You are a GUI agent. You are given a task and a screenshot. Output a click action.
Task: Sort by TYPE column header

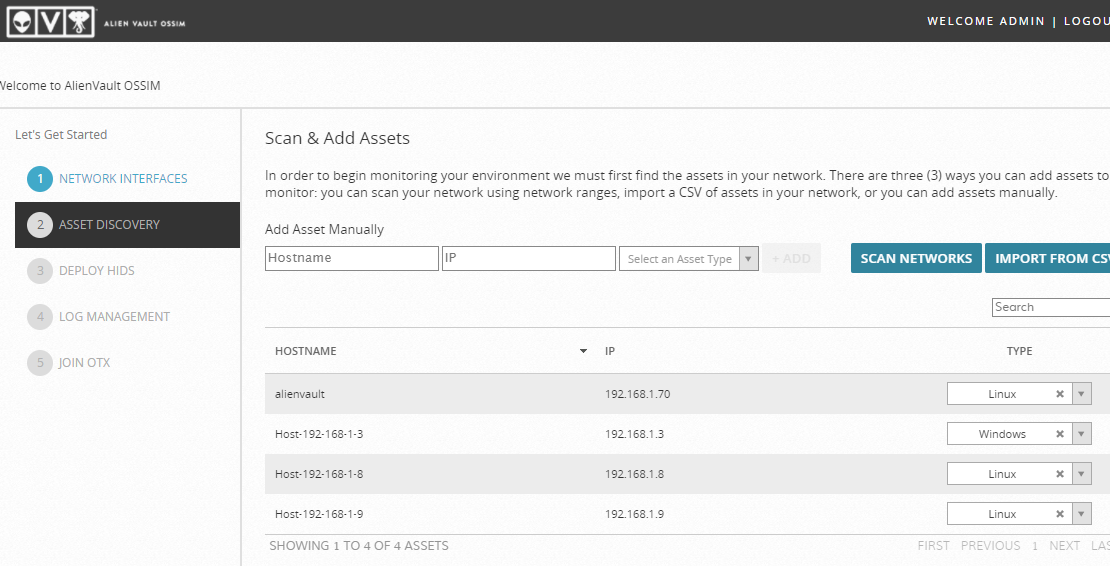pyautogui.click(x=1019, y=351)
